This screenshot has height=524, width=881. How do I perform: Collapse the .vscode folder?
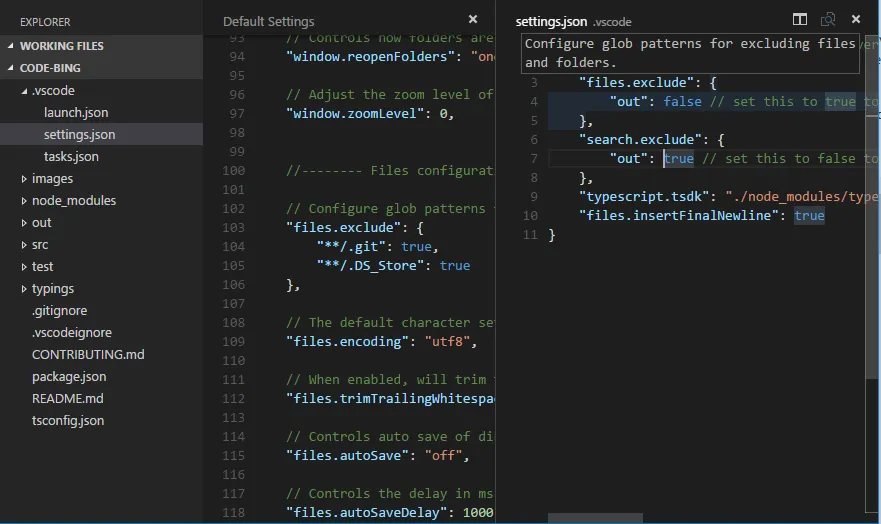pyautogui.click(x=24, y=90)
